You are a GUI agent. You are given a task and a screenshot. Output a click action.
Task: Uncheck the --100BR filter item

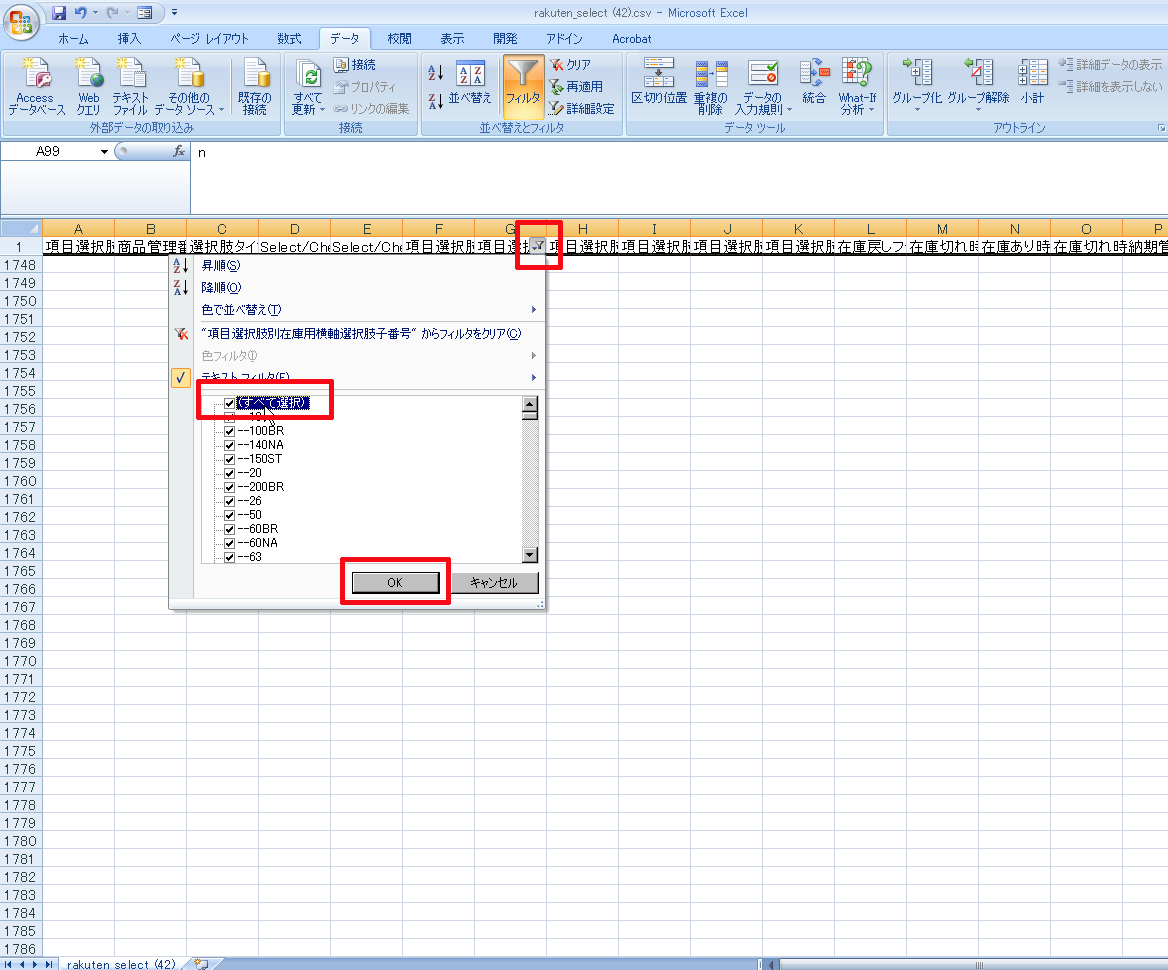[229, 431]
